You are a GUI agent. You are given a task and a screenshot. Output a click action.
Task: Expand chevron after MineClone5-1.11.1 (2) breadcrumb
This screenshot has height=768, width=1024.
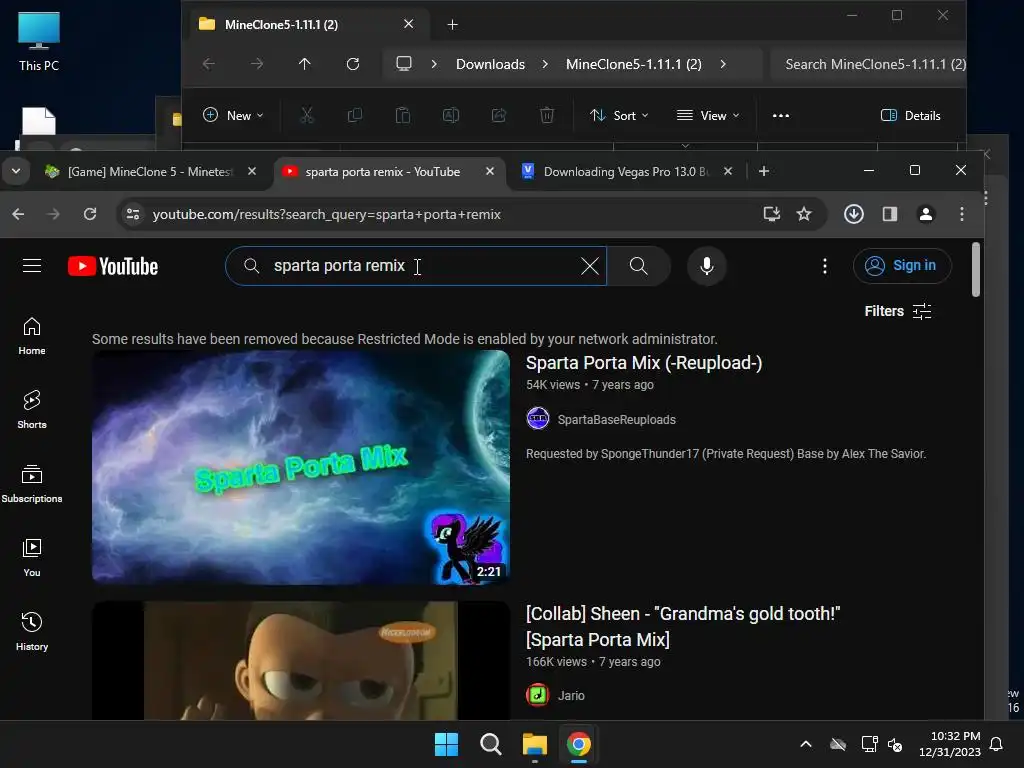(x=723, y=64)
